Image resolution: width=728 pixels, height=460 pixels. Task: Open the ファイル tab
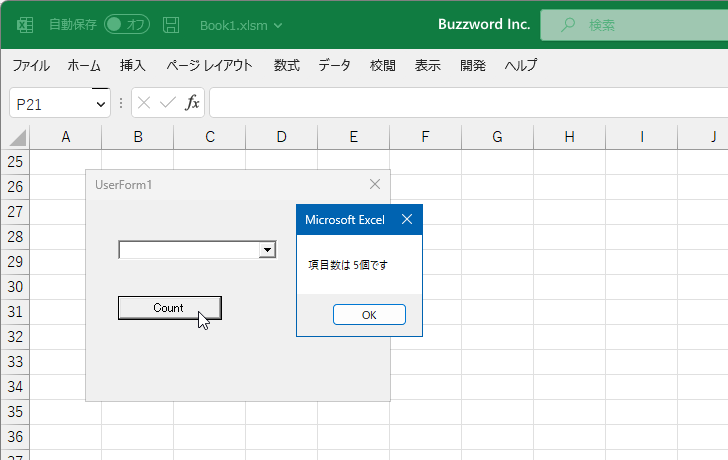coord(31,65)
